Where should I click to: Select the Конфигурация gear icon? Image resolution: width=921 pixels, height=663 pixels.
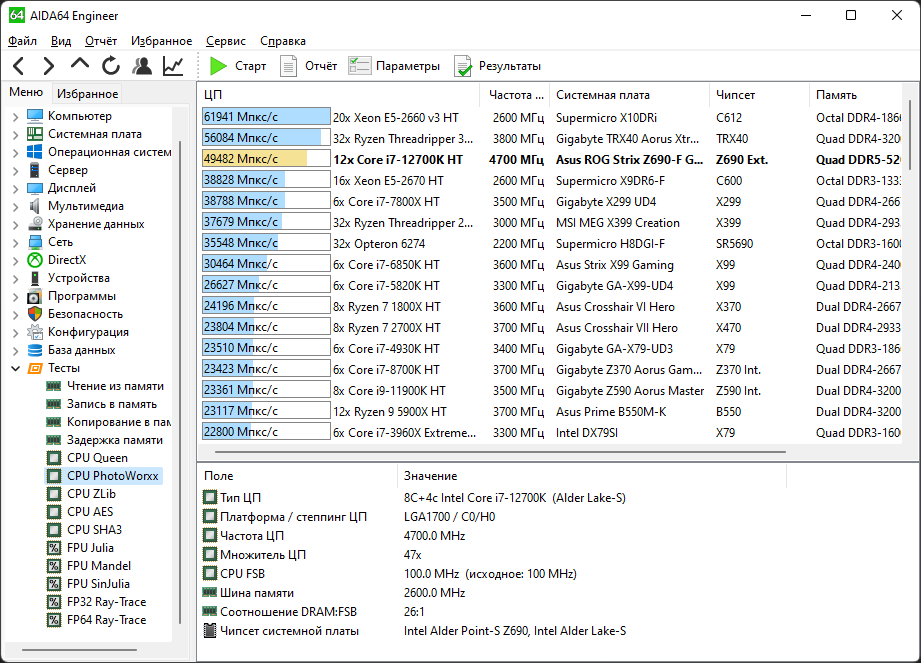[35, 332]
